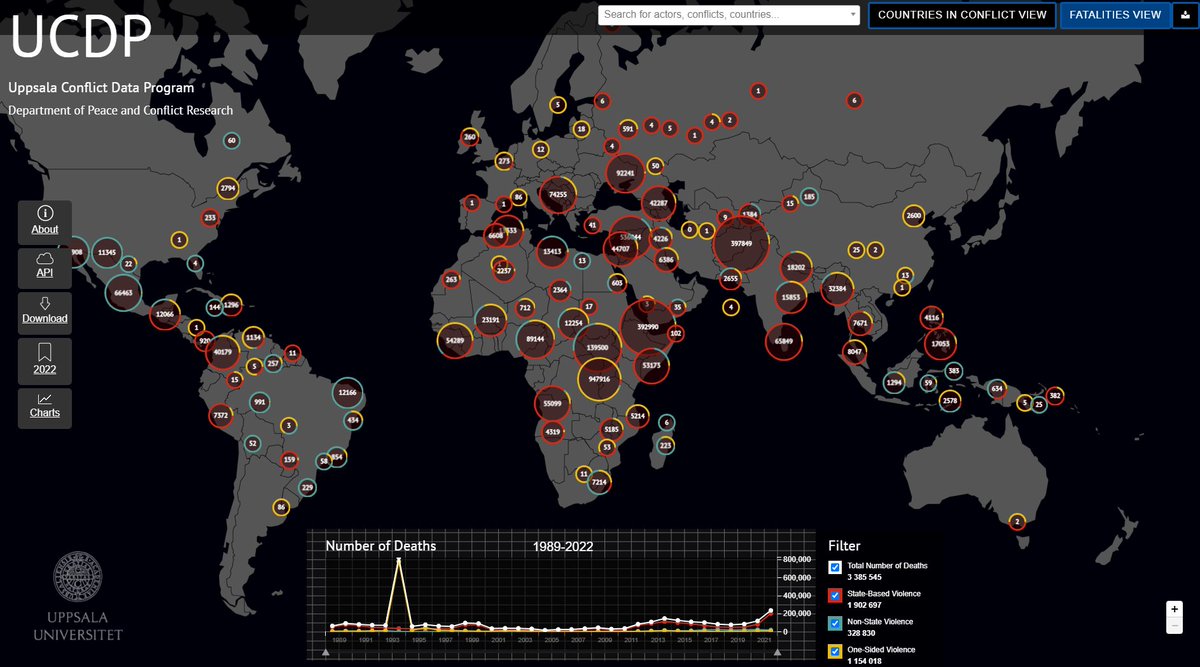1200x667 pixels.
Task: Select the 12166 bubble in Brazil
Action: point(347,392)
